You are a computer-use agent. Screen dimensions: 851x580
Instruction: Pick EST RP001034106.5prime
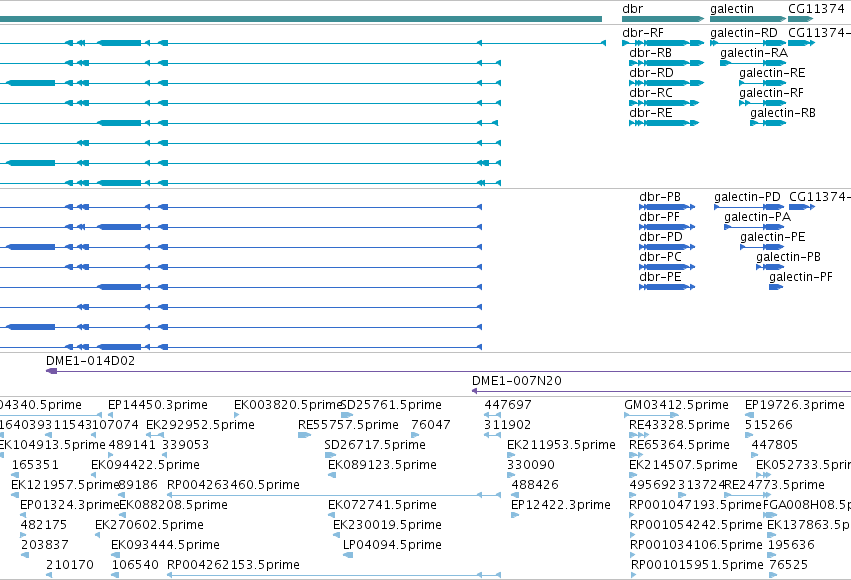(x=696, y=545)
